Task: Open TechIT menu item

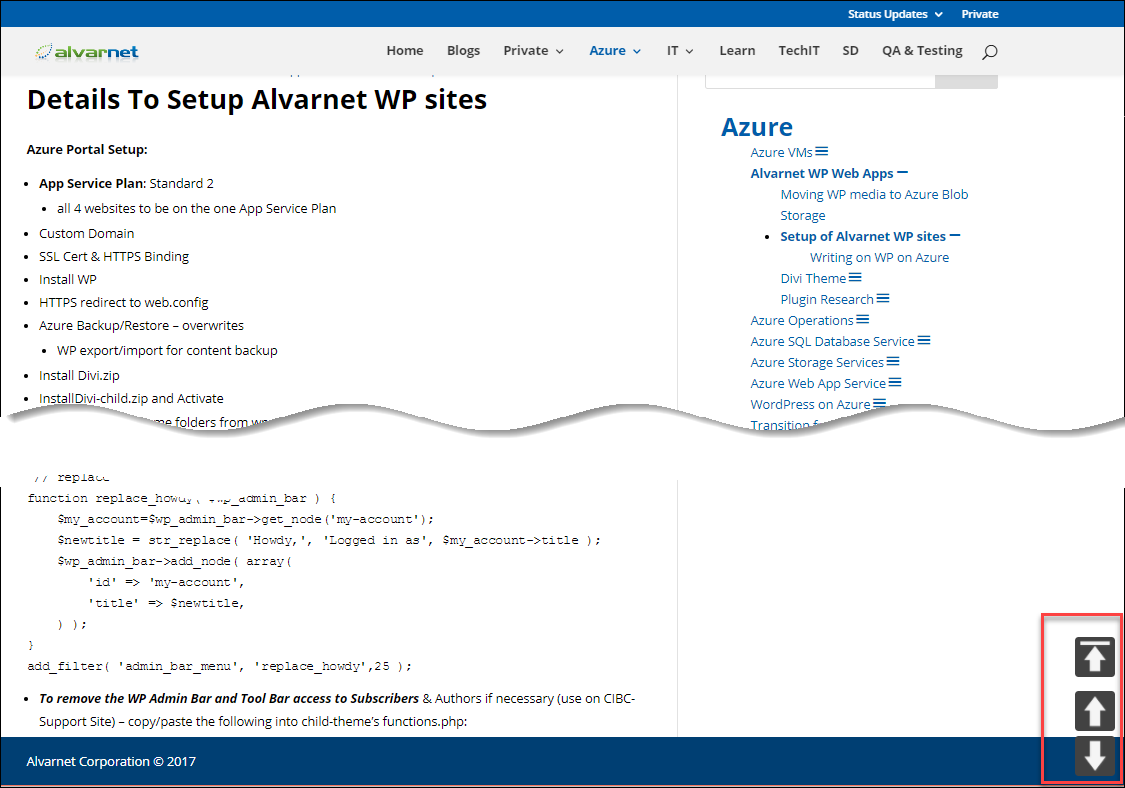Action: click(x=799, y=50)
